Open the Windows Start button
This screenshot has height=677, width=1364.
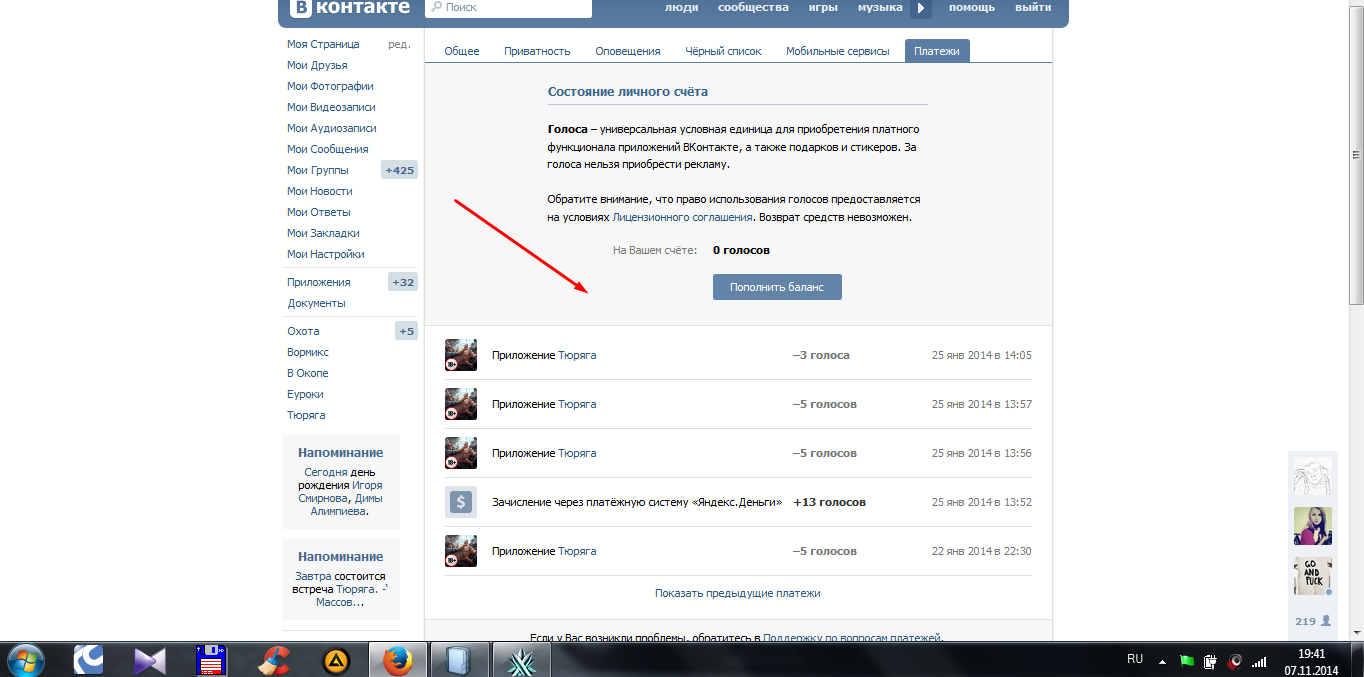pos(25,660)
